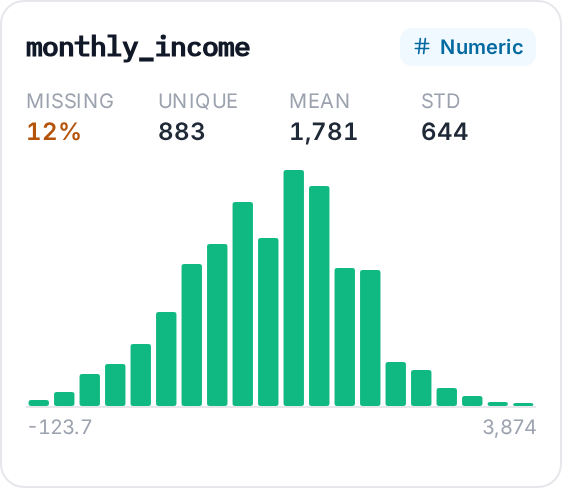The image size is (562, 488).
Task: Click the unique count 883
Action: (182, 131)
